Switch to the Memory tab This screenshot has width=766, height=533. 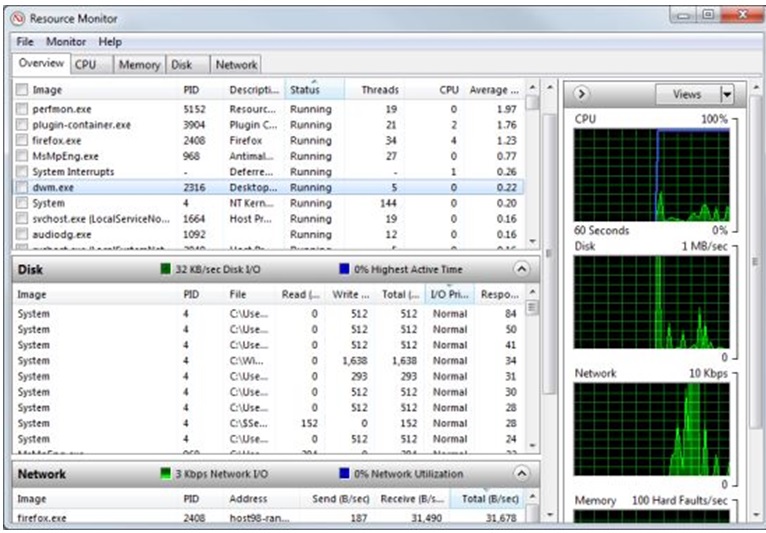[138, 65]
